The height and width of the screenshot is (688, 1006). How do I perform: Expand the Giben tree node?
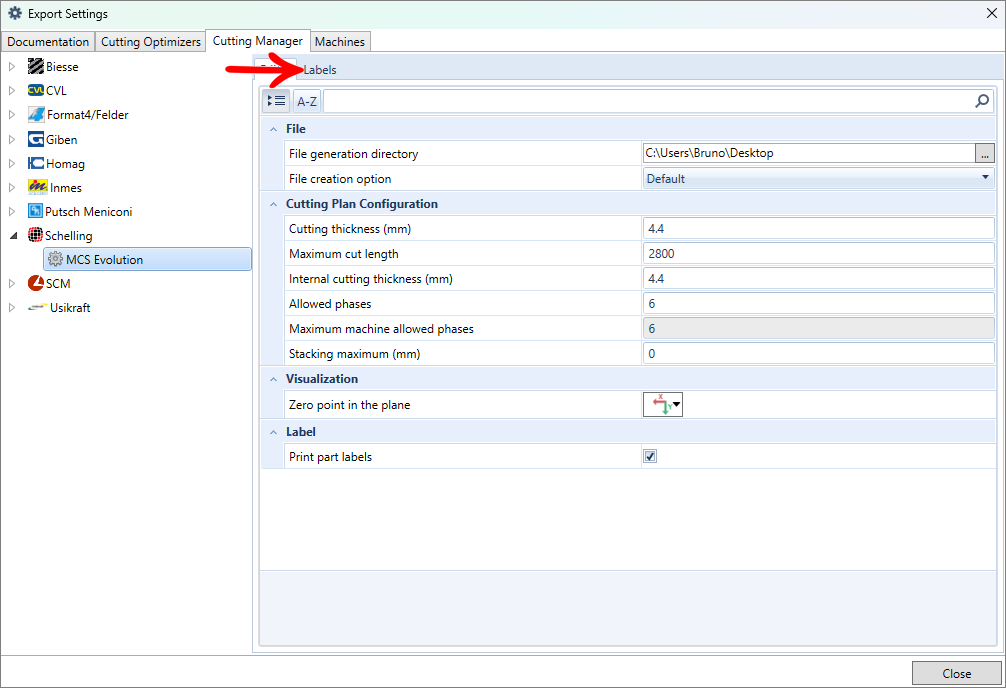click(x=12, y=139)
